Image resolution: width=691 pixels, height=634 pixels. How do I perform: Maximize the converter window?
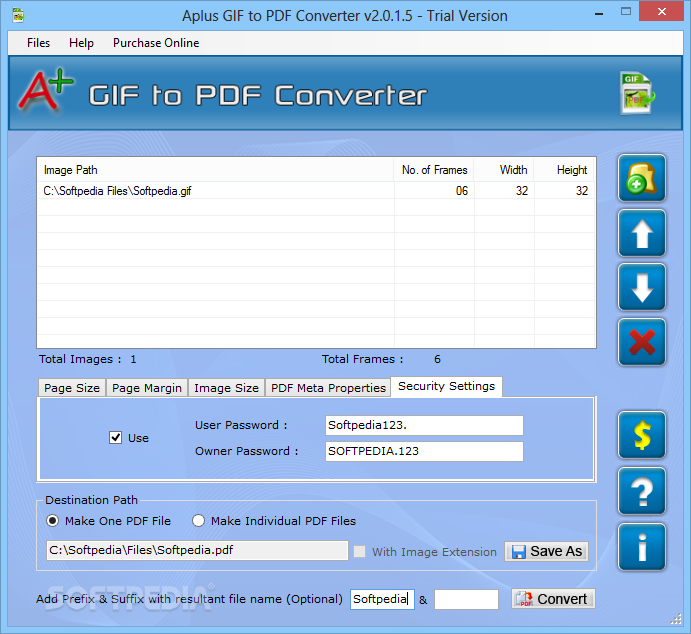[626, 12]
